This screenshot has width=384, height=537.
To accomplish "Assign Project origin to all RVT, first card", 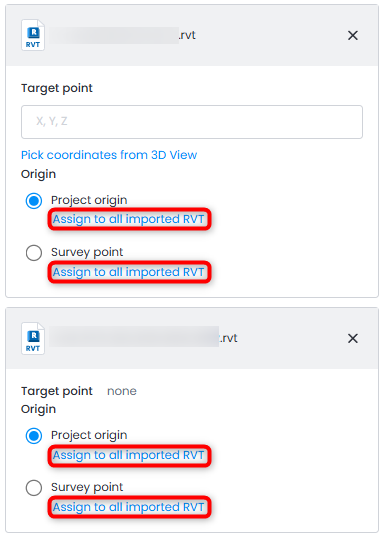I will 129,219.
